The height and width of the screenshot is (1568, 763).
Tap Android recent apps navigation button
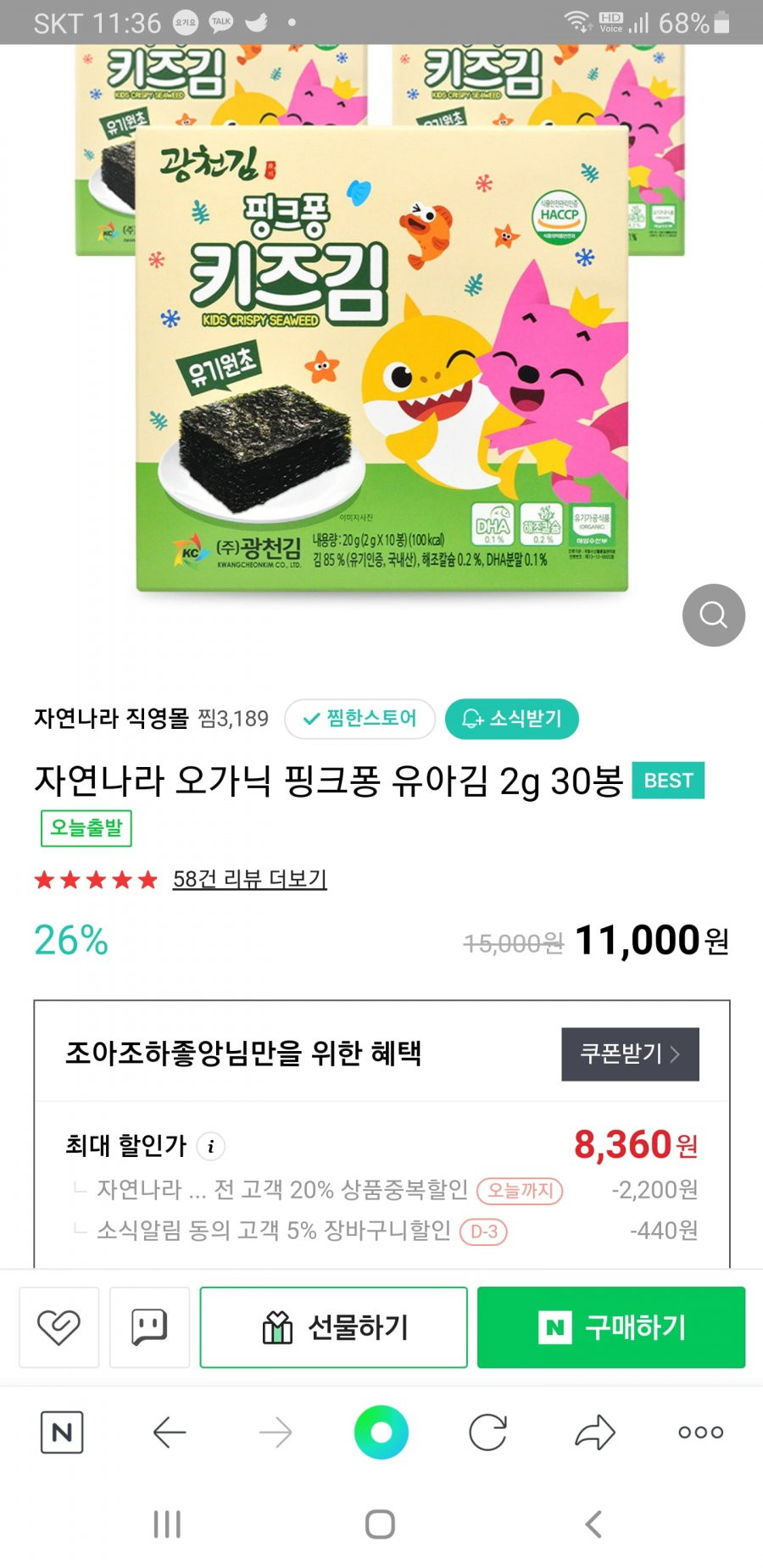[167, 1524]
